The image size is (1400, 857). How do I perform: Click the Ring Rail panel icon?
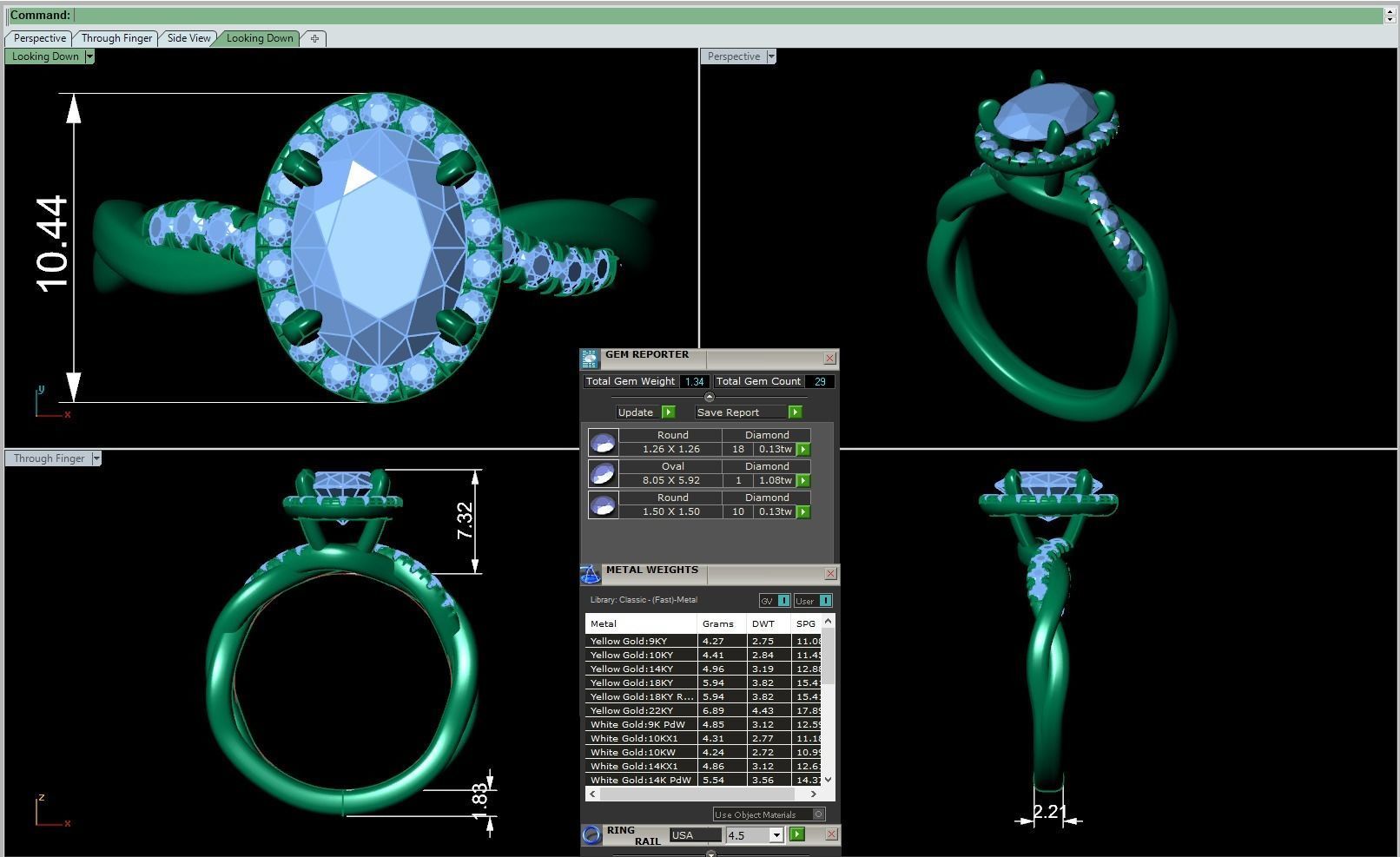pos(591,834)
